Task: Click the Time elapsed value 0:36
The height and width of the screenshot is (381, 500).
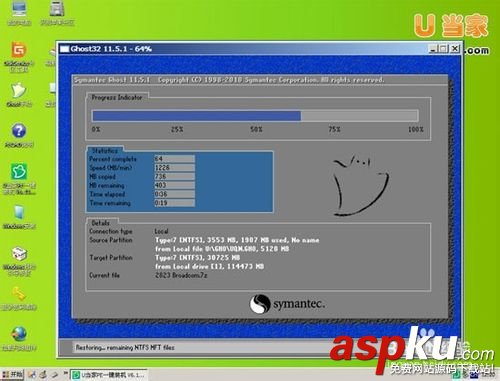Action: point(174,194)
